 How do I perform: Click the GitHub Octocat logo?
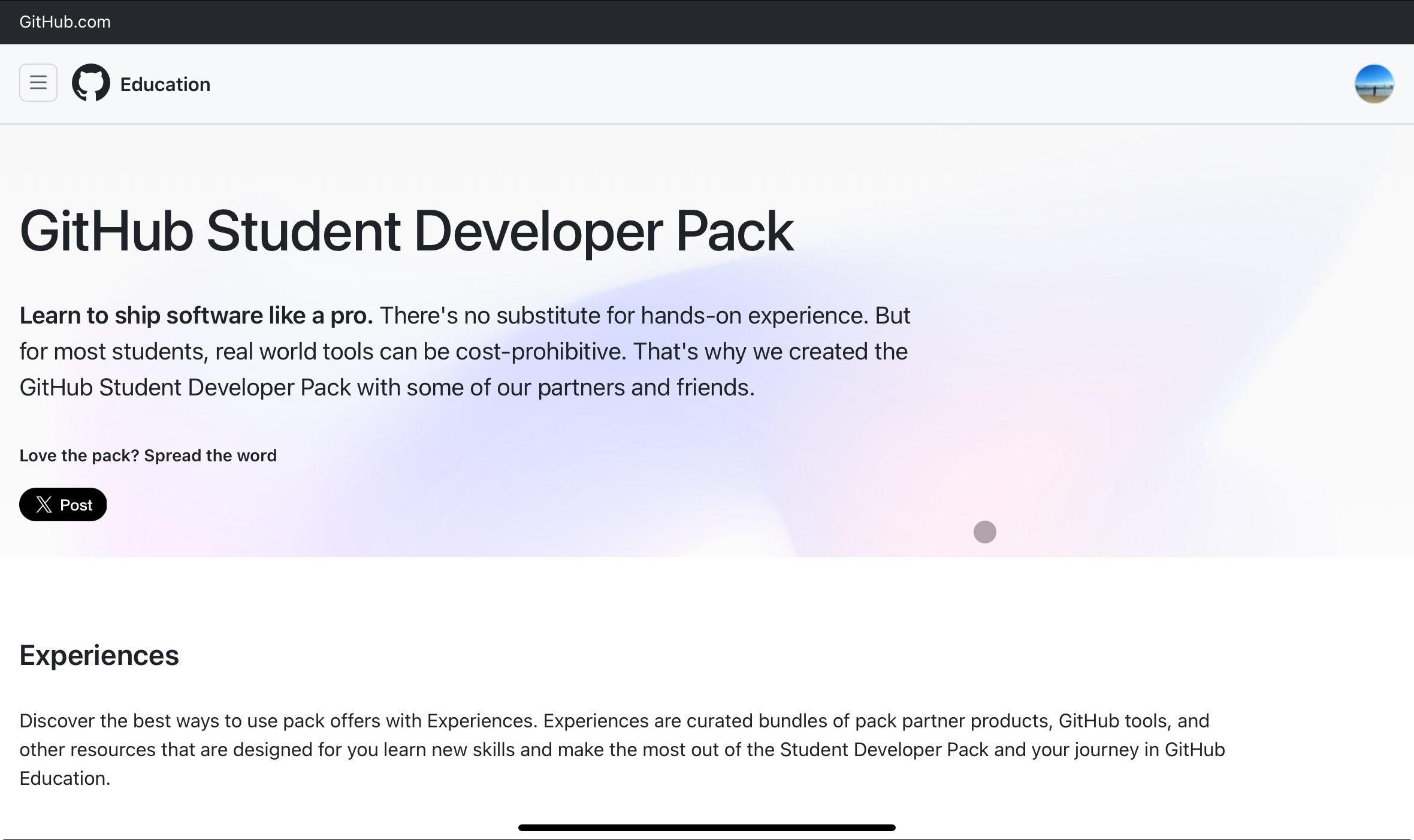(x=91, y=83)
